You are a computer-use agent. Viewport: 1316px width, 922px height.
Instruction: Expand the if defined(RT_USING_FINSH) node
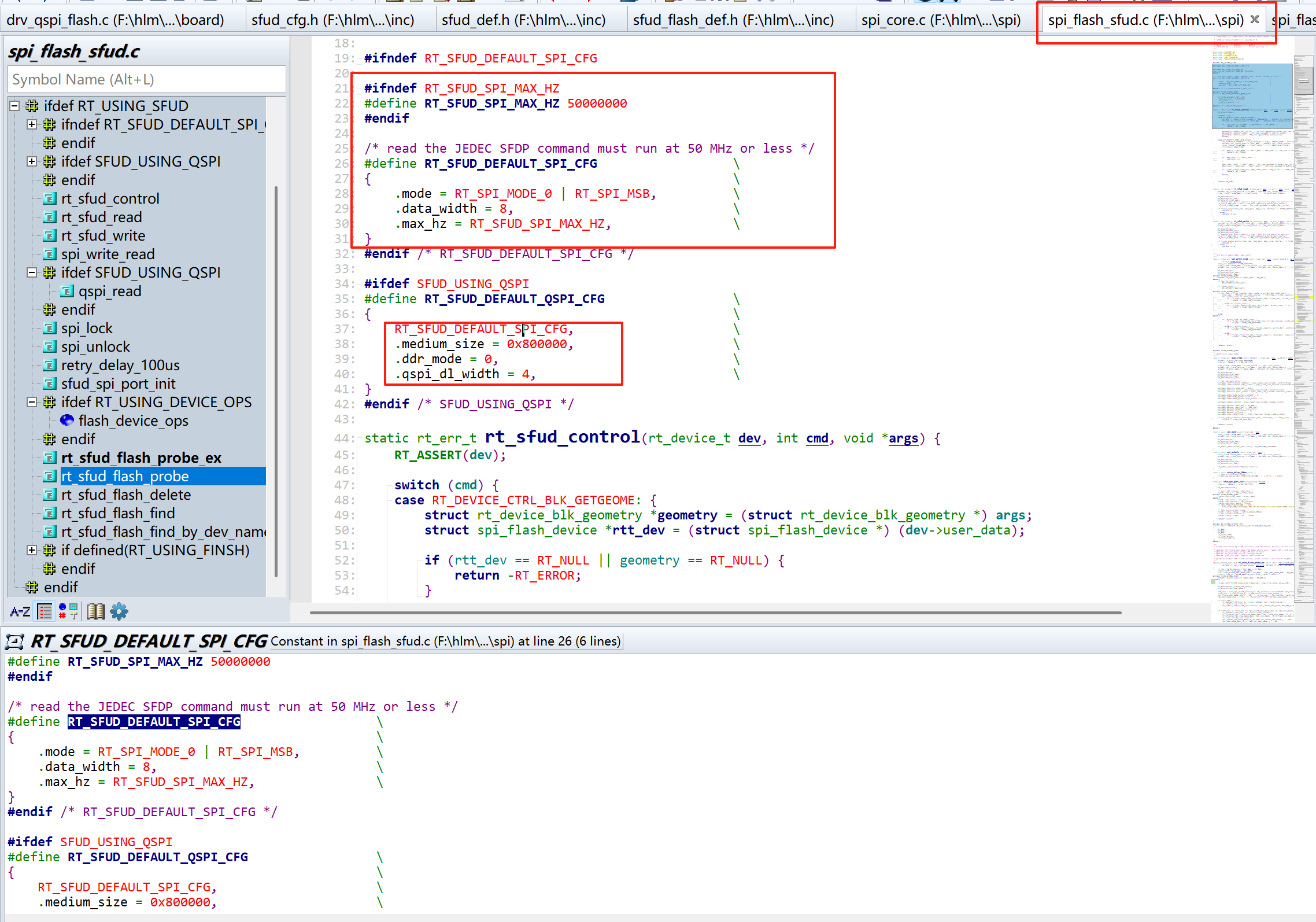coord(32,550)
